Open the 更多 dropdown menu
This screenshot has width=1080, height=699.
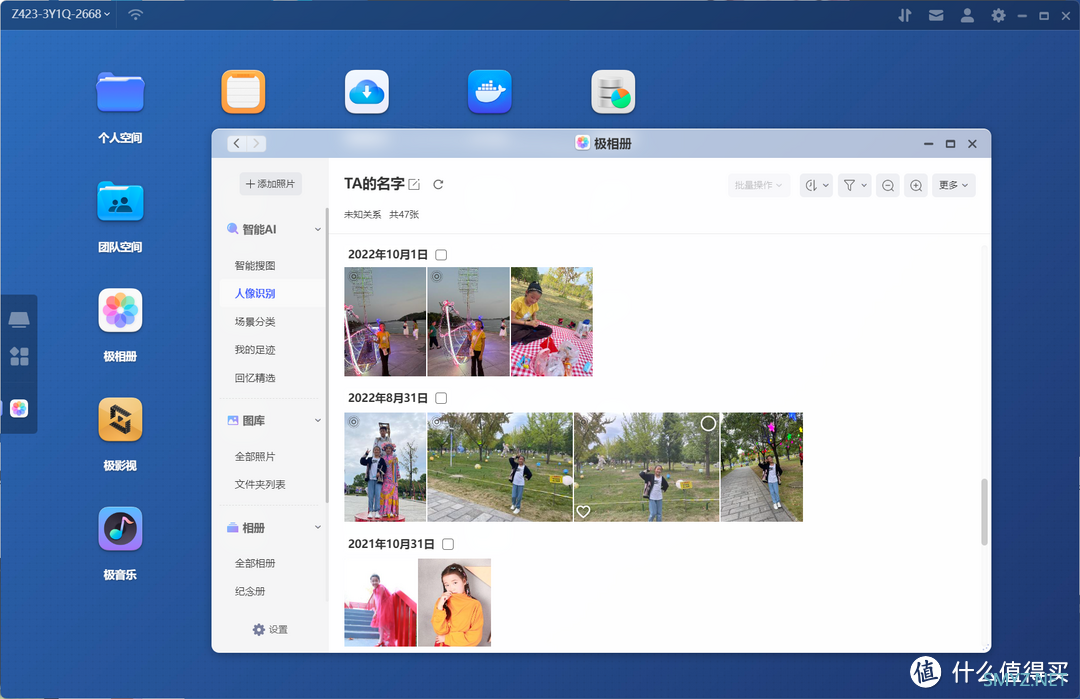953,185
